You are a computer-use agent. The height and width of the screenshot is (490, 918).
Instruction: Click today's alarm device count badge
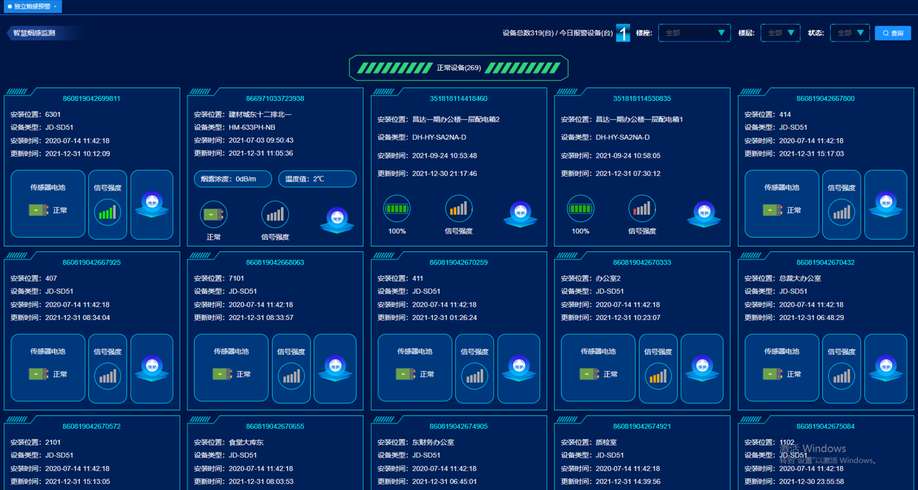tap(622, 33)
